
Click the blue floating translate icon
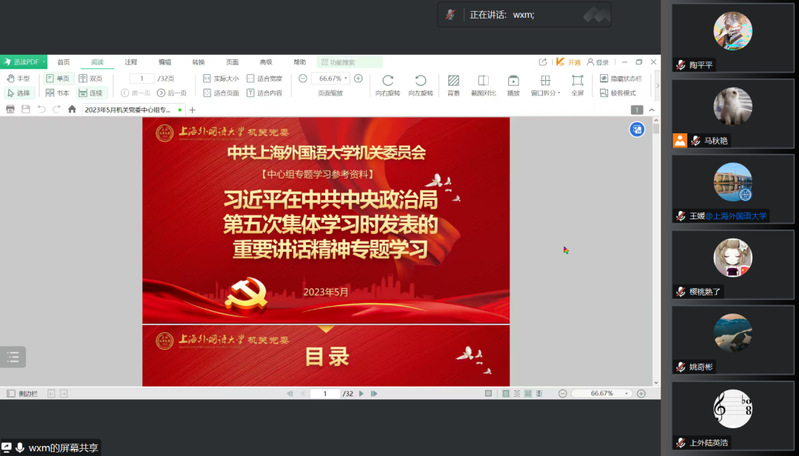pyautogui.click(x=636, y=129)
